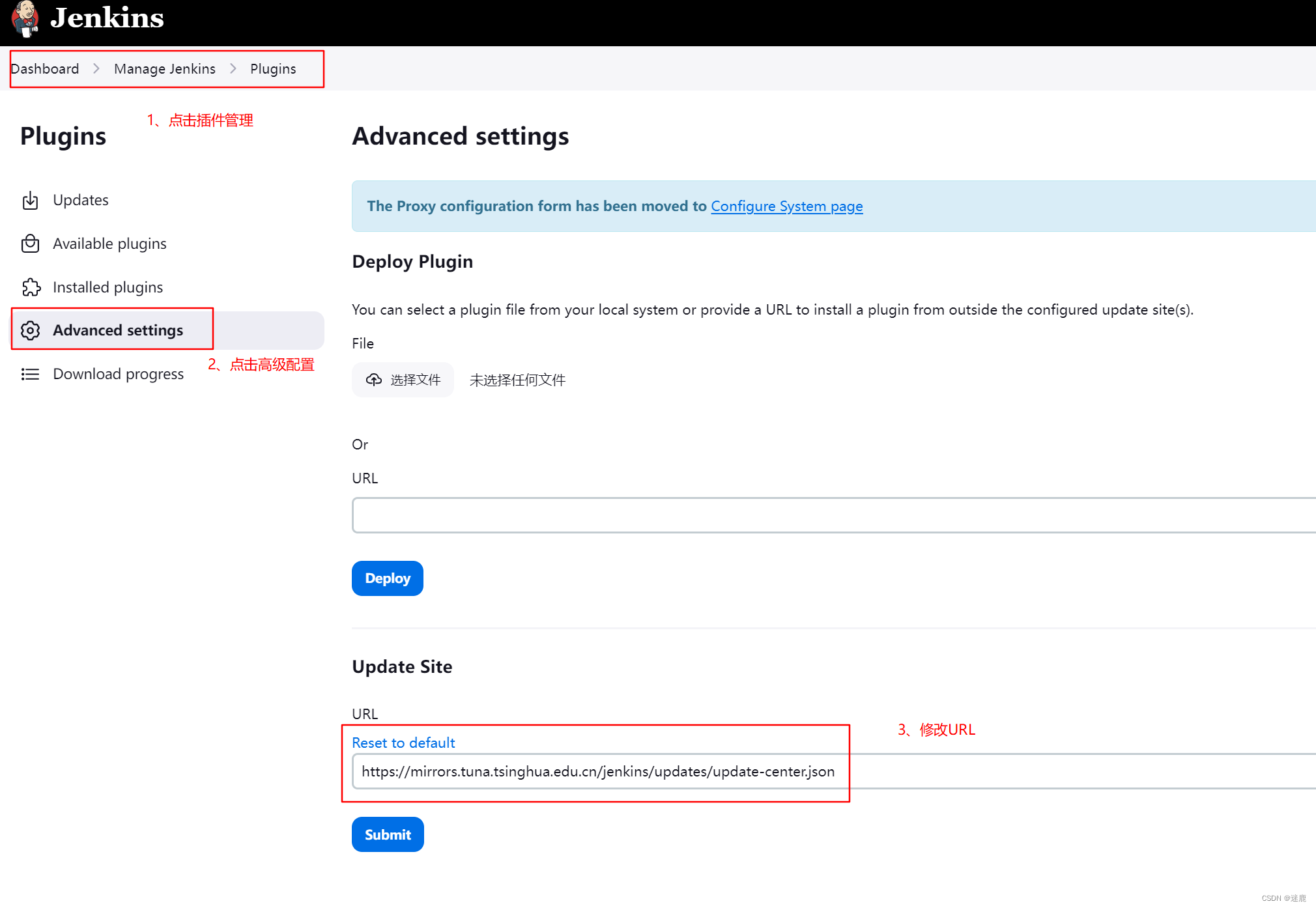Focus the Deploy Plugin URL input field
1316x908 pixels.
point(834,515)
